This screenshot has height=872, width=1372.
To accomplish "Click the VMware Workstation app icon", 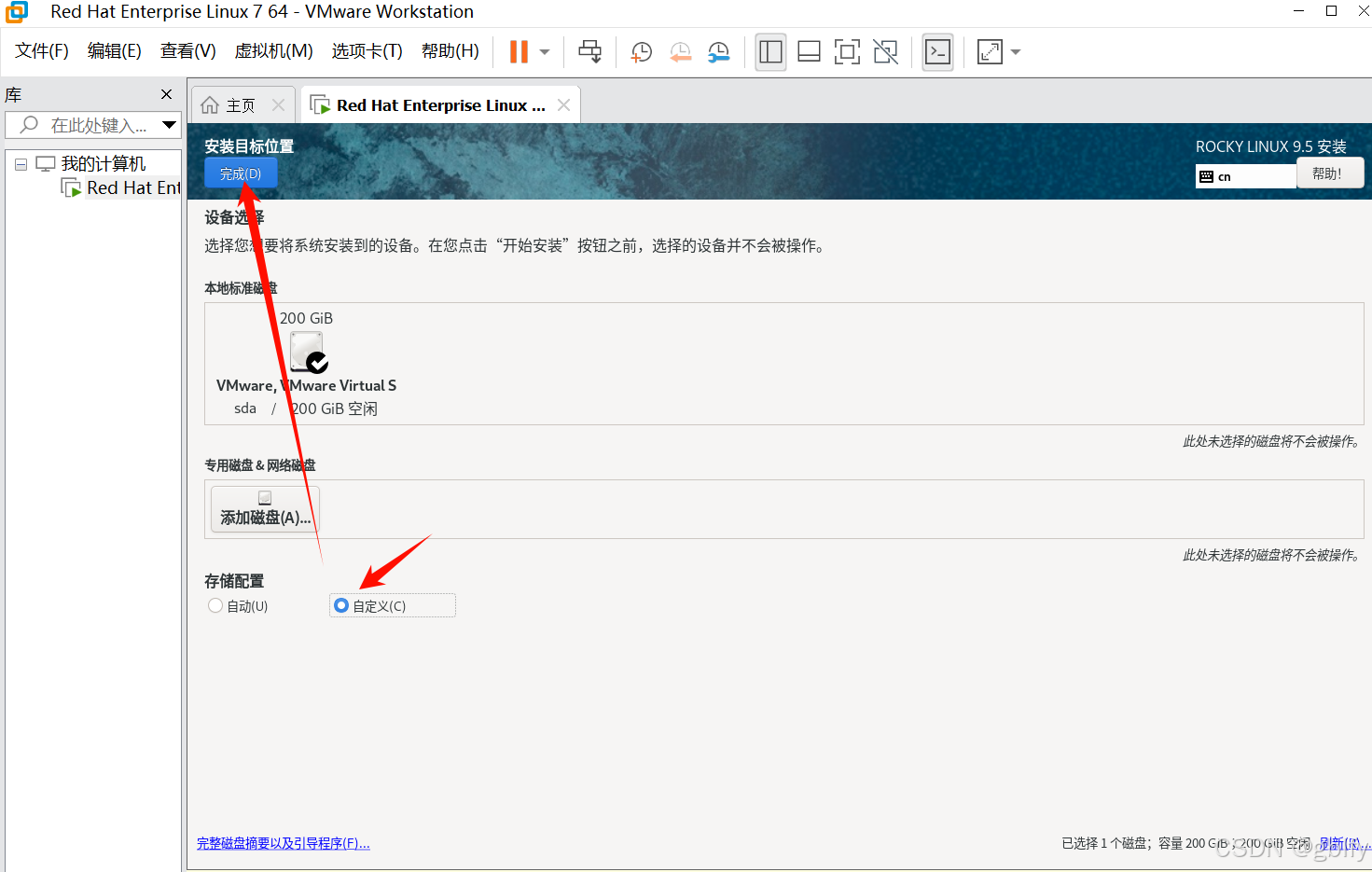I will pos(17,12).
